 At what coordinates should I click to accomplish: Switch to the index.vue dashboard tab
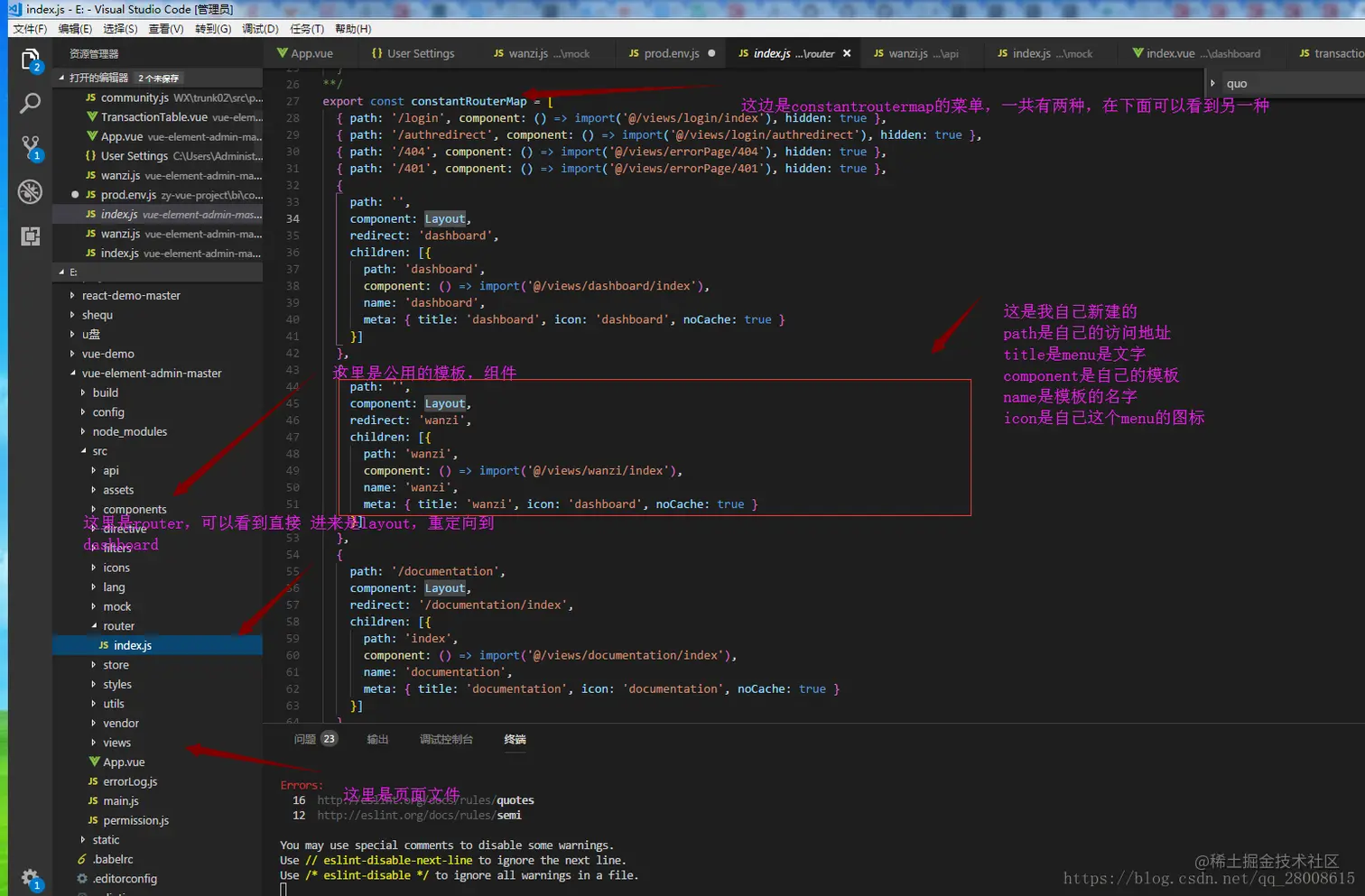1196,53
